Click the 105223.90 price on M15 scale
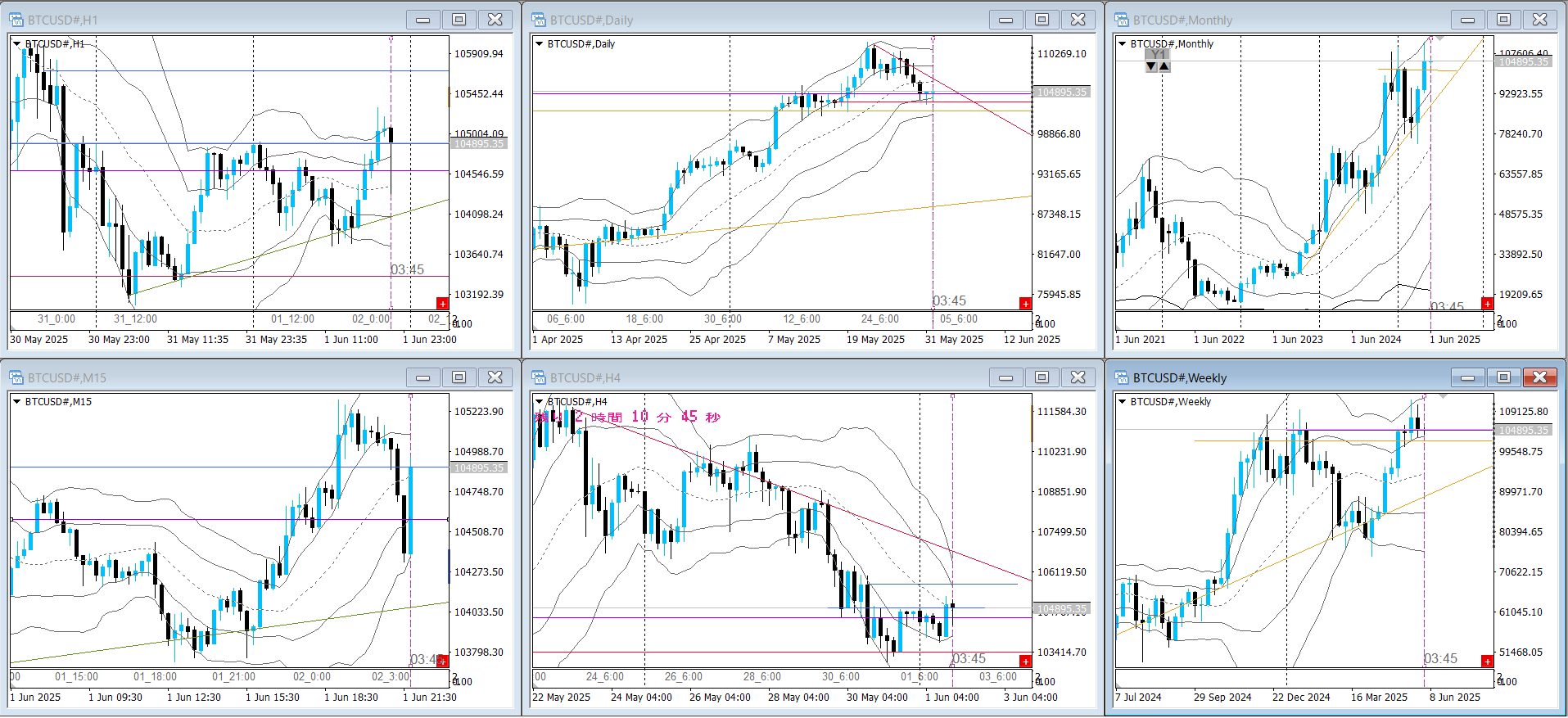Screen dimensions: 1568x718 (x=479, y=412)
